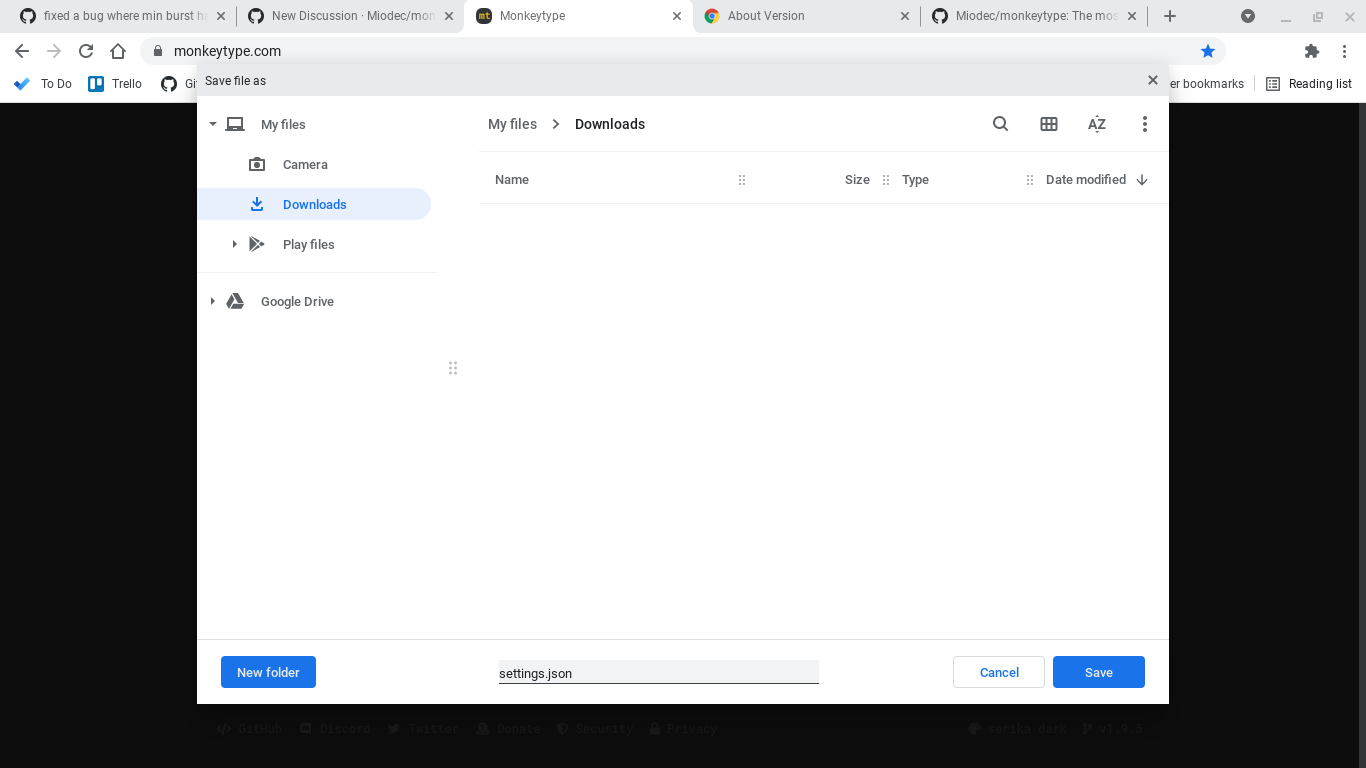The width and height of the screenshot is (1366, 768).
Task: Open the Downloads folder in sidebar
Action: coord(315,204)
